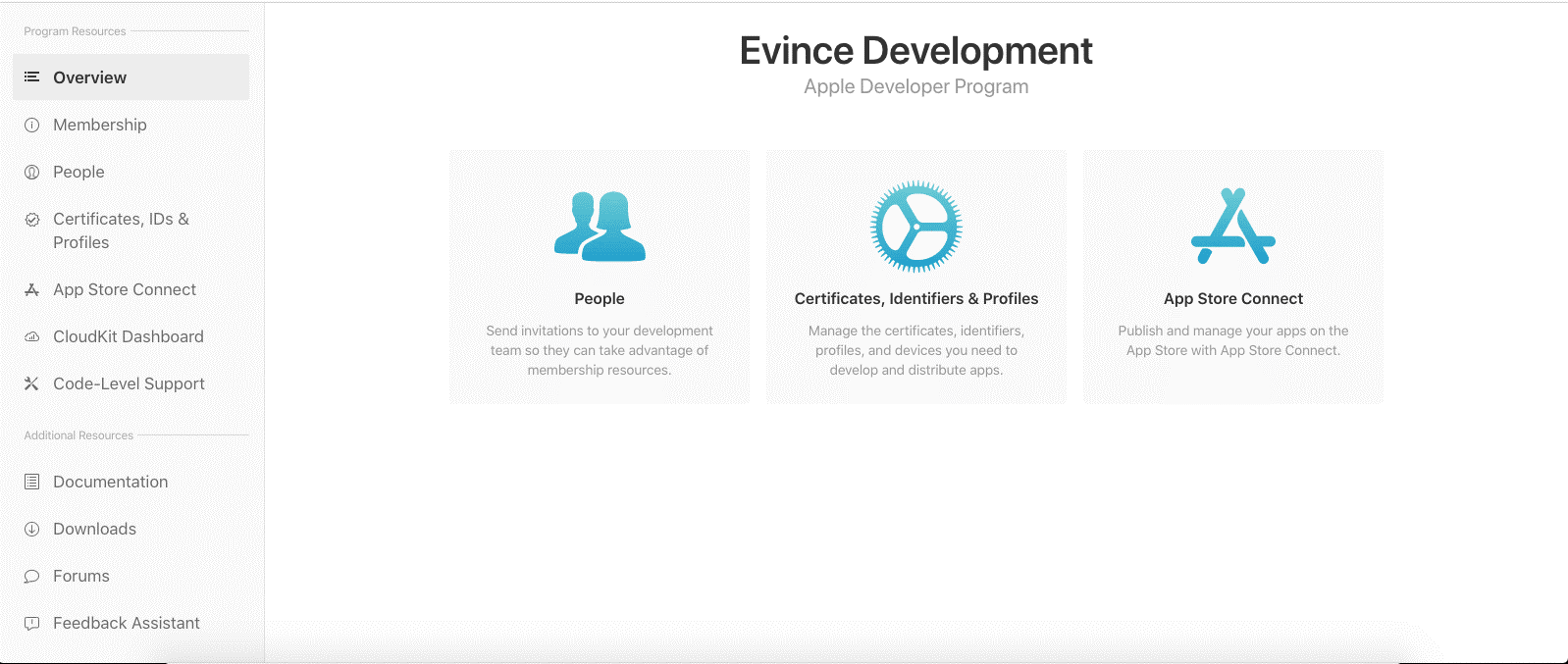Click the App Store Connect sidebar icon
1568x664 pixels.
pos(31,289)
